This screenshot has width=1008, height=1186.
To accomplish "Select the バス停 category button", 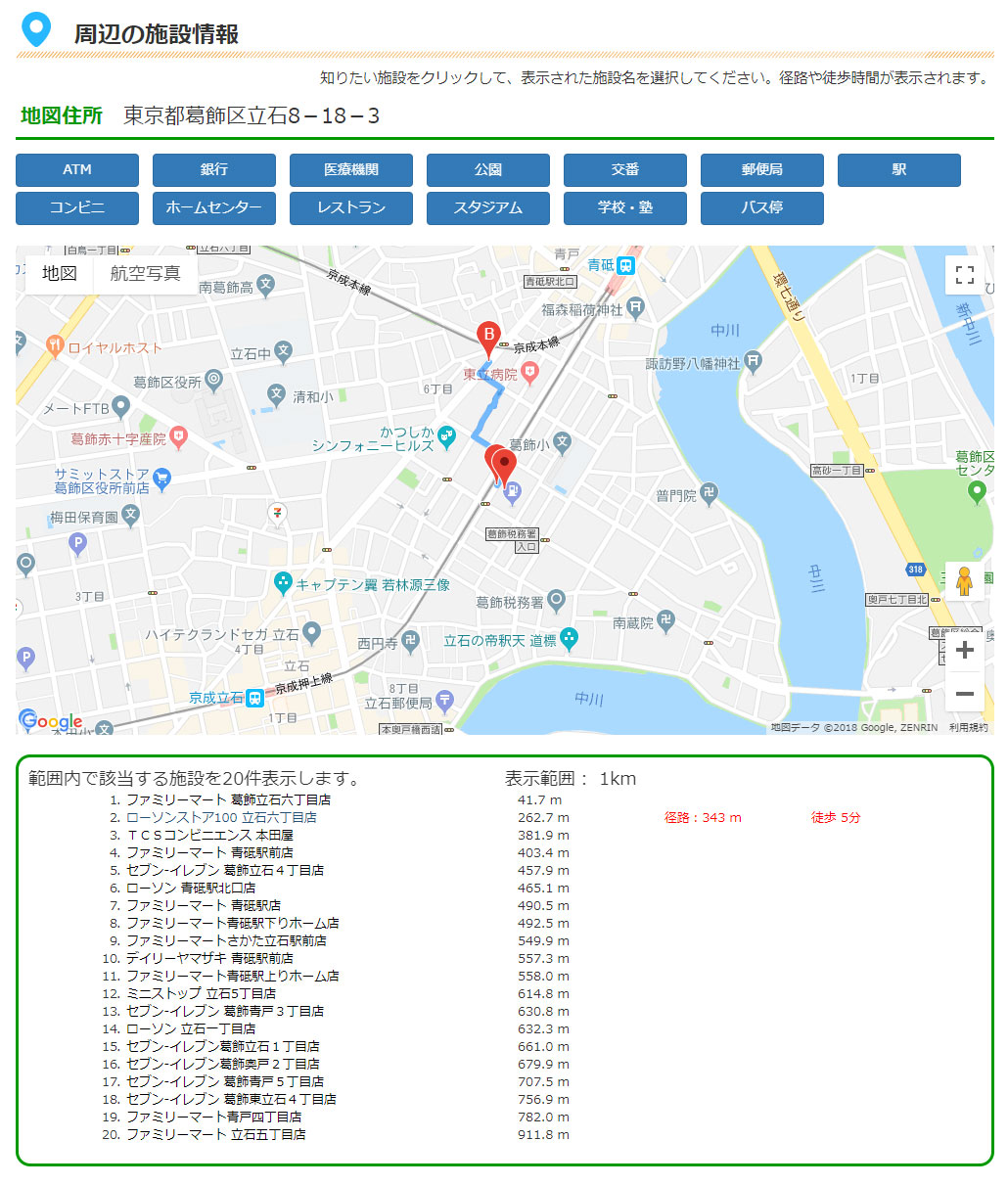I will click(761, 207).
